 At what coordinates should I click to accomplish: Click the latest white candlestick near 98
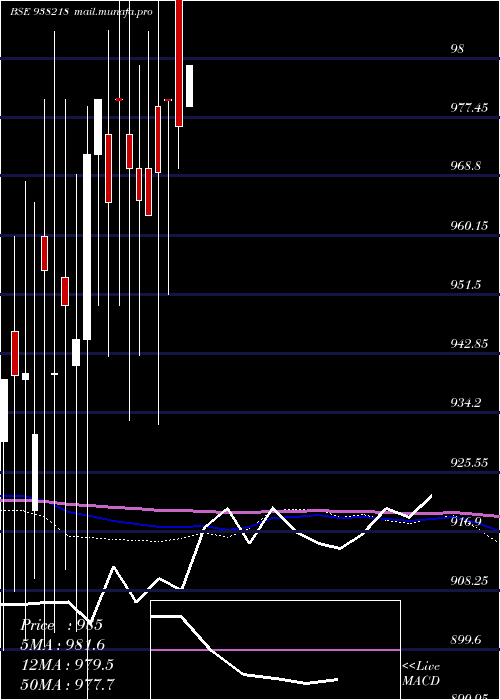[x=189, y=86]
